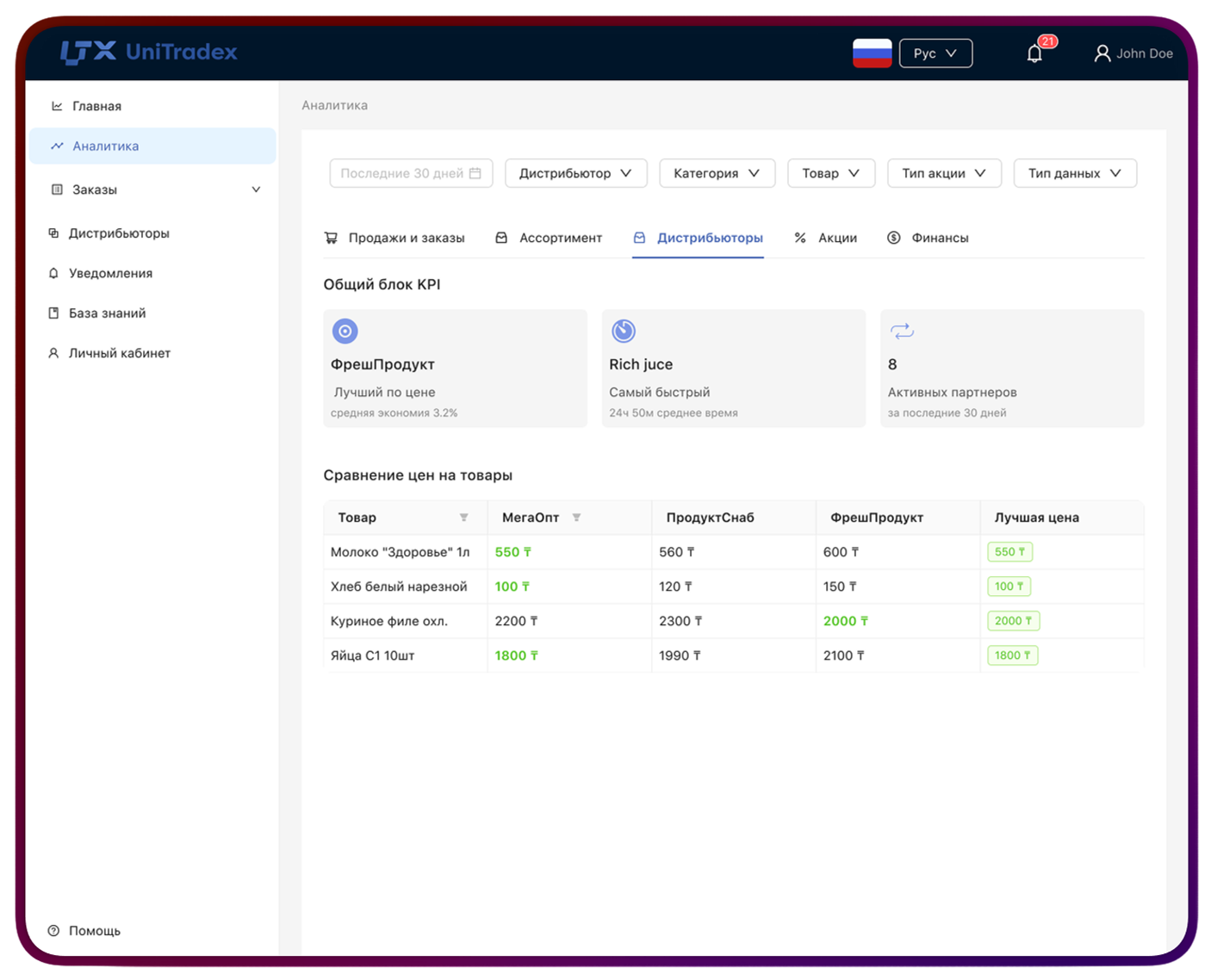The height and width of the screenshot is (980, 1211).
Task: Click the notification bell icon
Action: point(1034,53)
